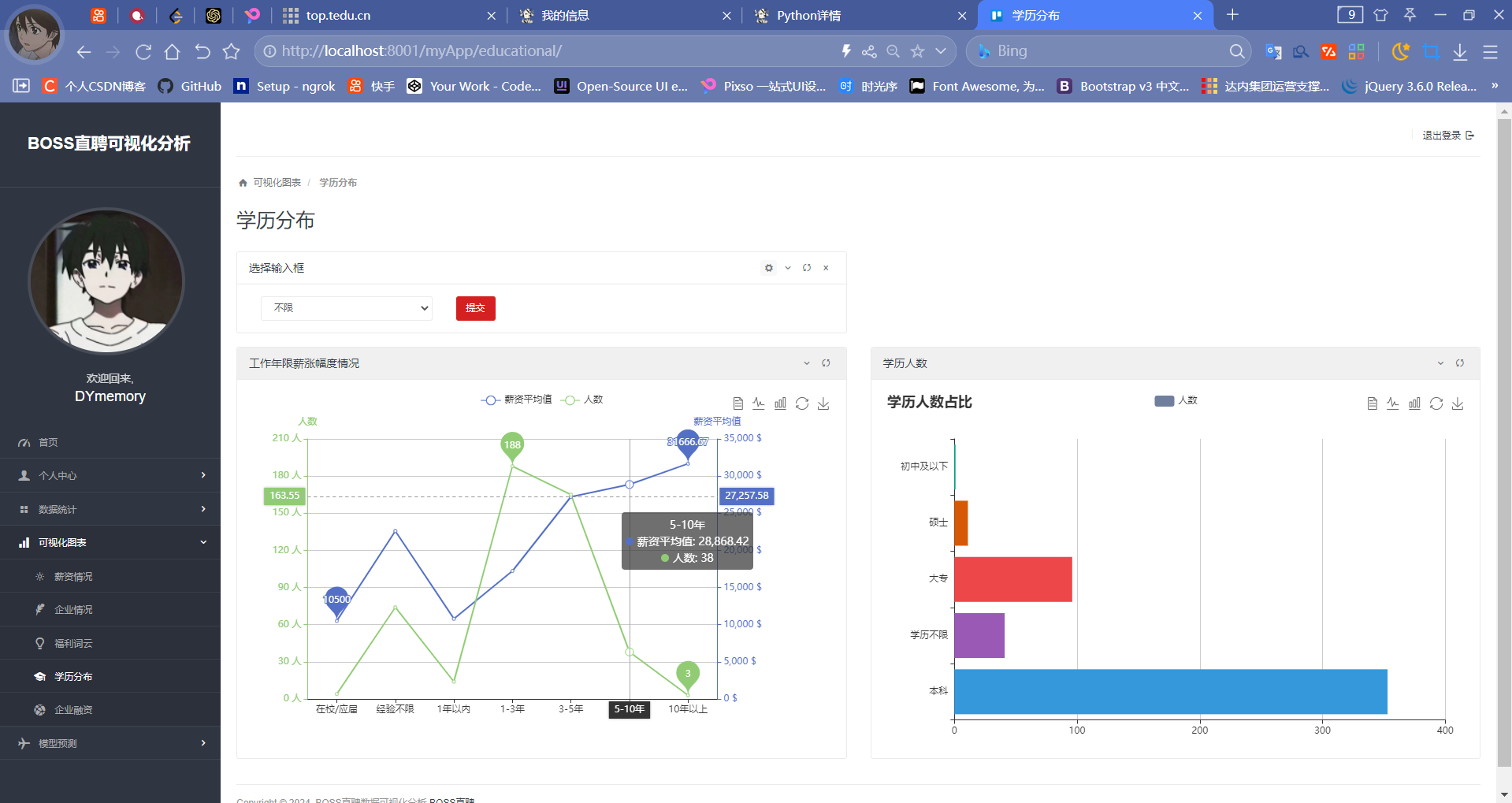Bookmark this page with star icon
This screenshot has height=803, width=1512.
coord(917,51)
